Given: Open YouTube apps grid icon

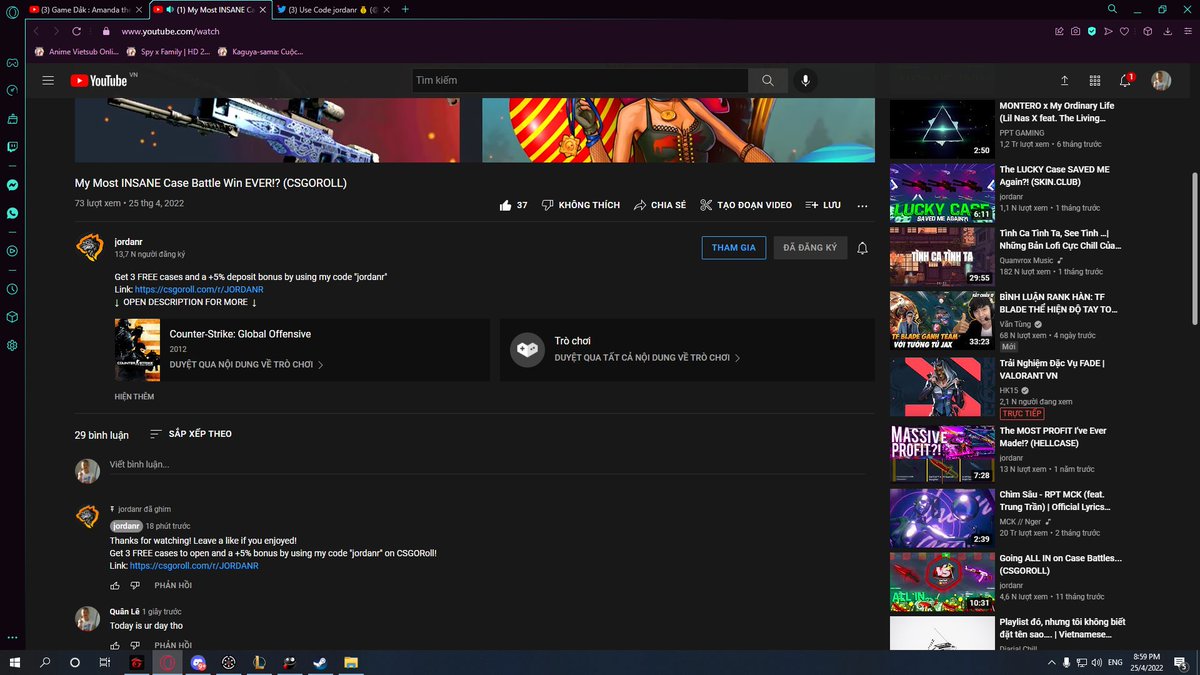Looking at the screenshot, I should click(1095, 80).
